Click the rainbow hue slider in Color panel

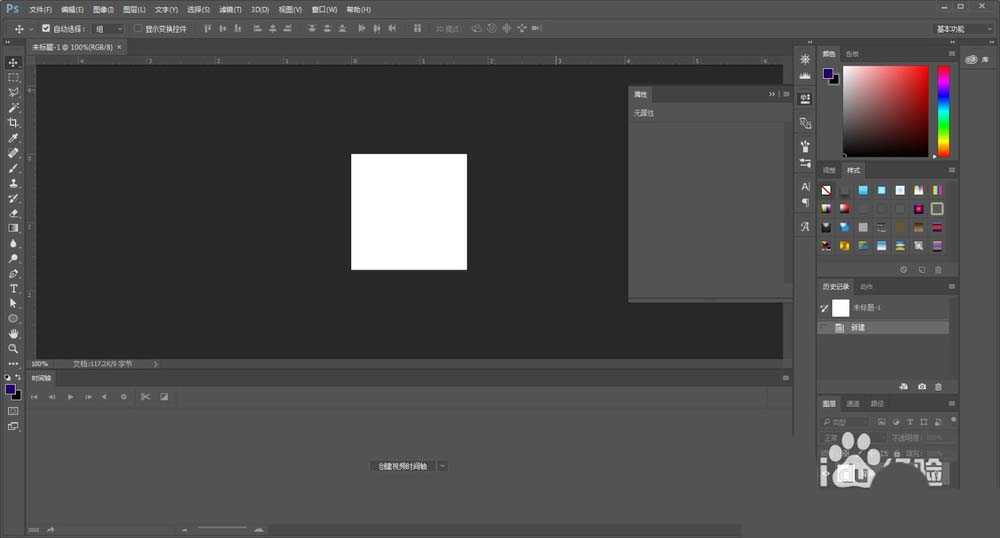943,110
